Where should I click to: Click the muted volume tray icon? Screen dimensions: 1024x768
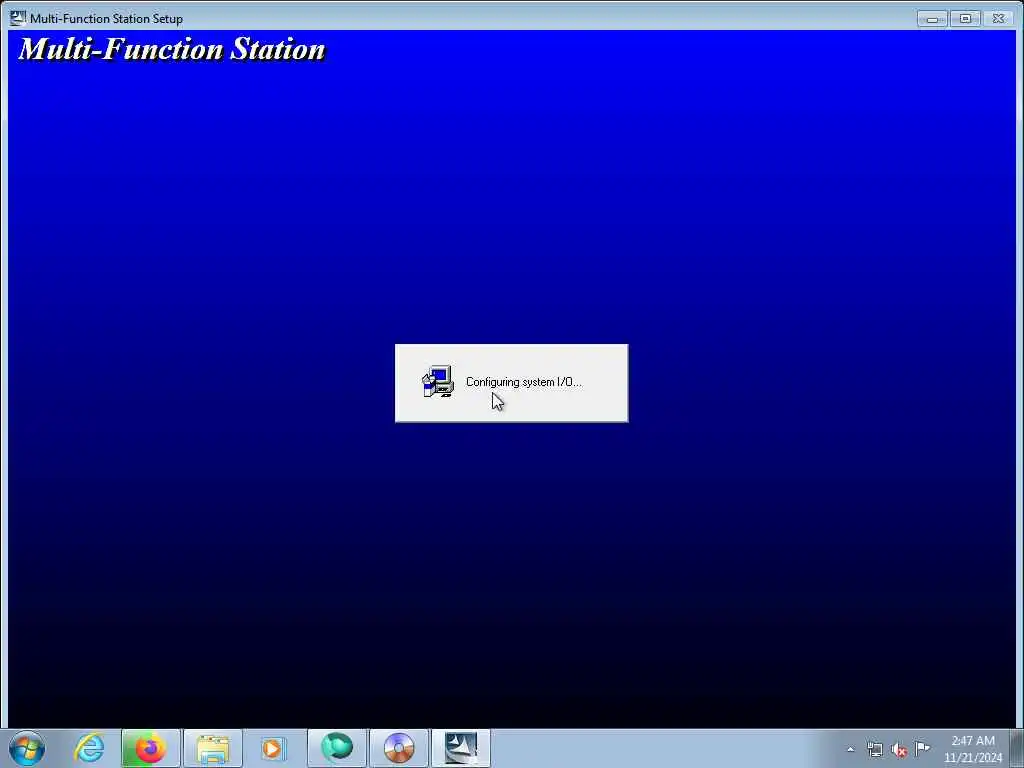tap(899, 749)
